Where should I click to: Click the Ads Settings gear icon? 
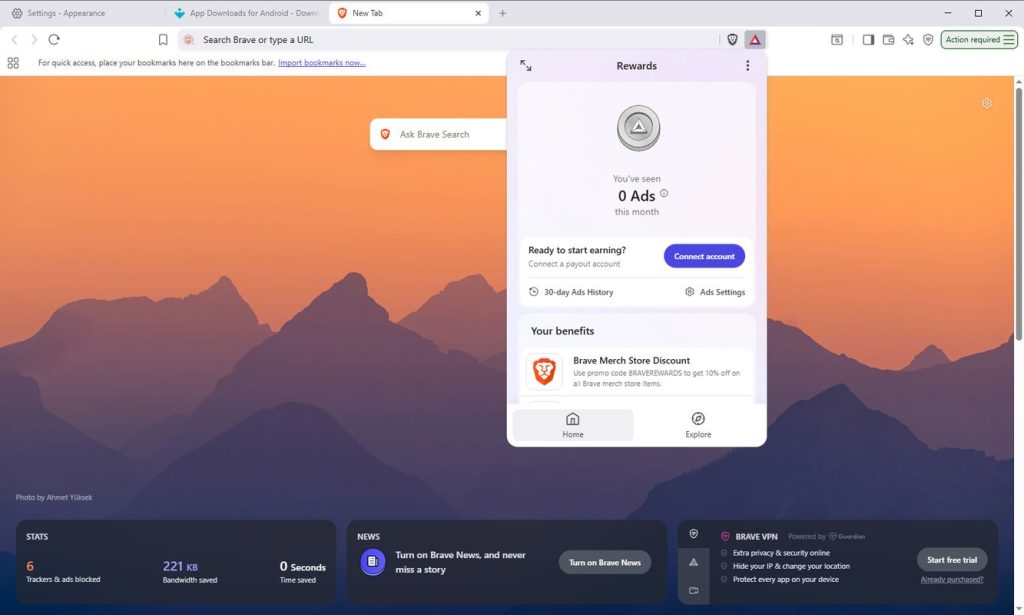(690, 292)
